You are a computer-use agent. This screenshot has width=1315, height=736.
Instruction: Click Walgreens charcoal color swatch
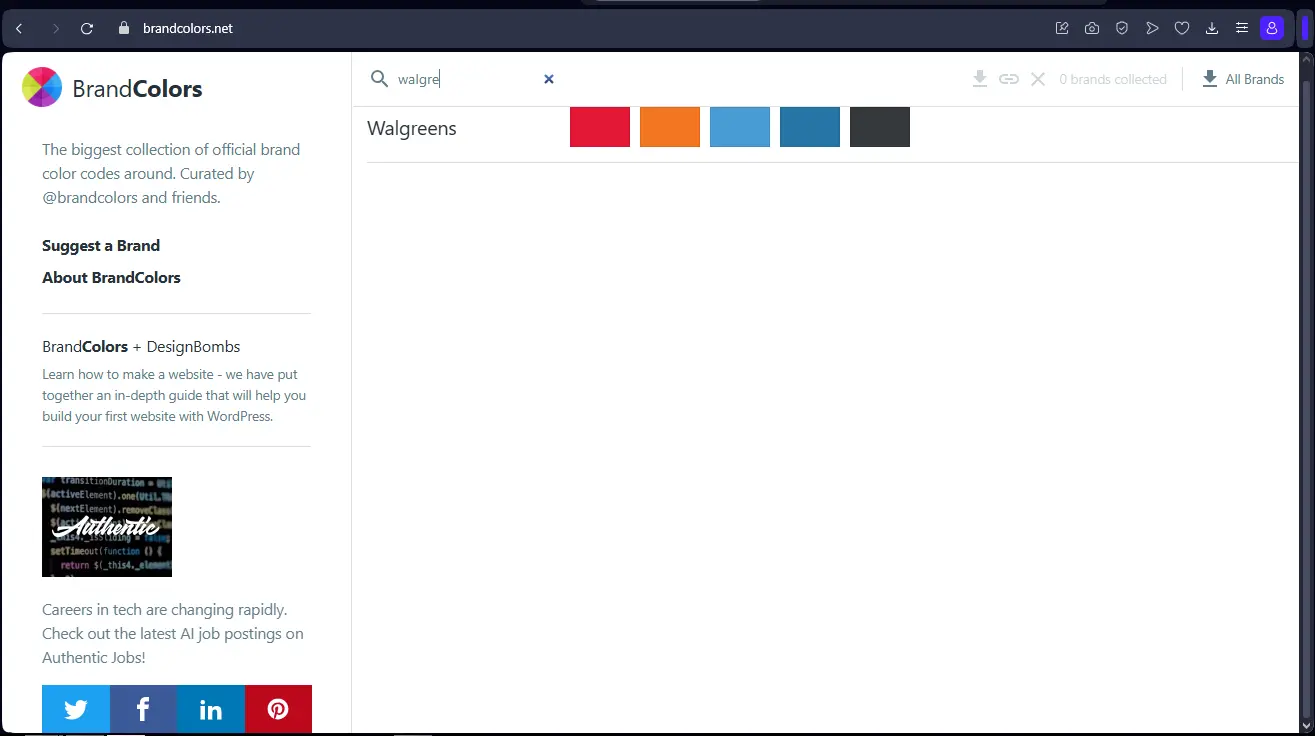880,127
